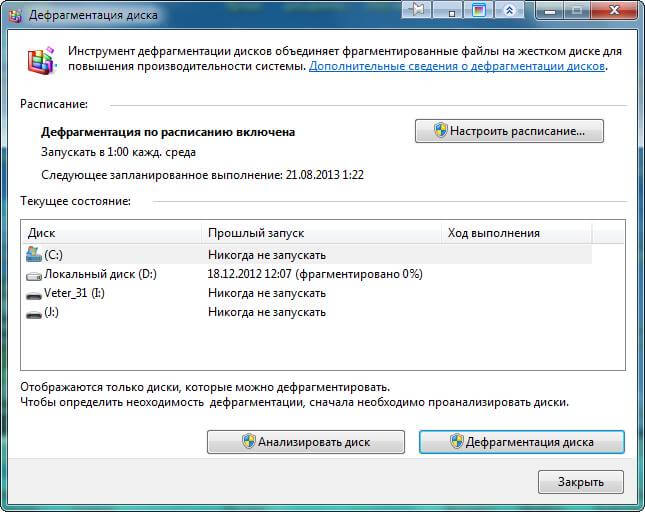Click the Анализировать диск button
Screen dimensions: 645x512
point(306,442)
